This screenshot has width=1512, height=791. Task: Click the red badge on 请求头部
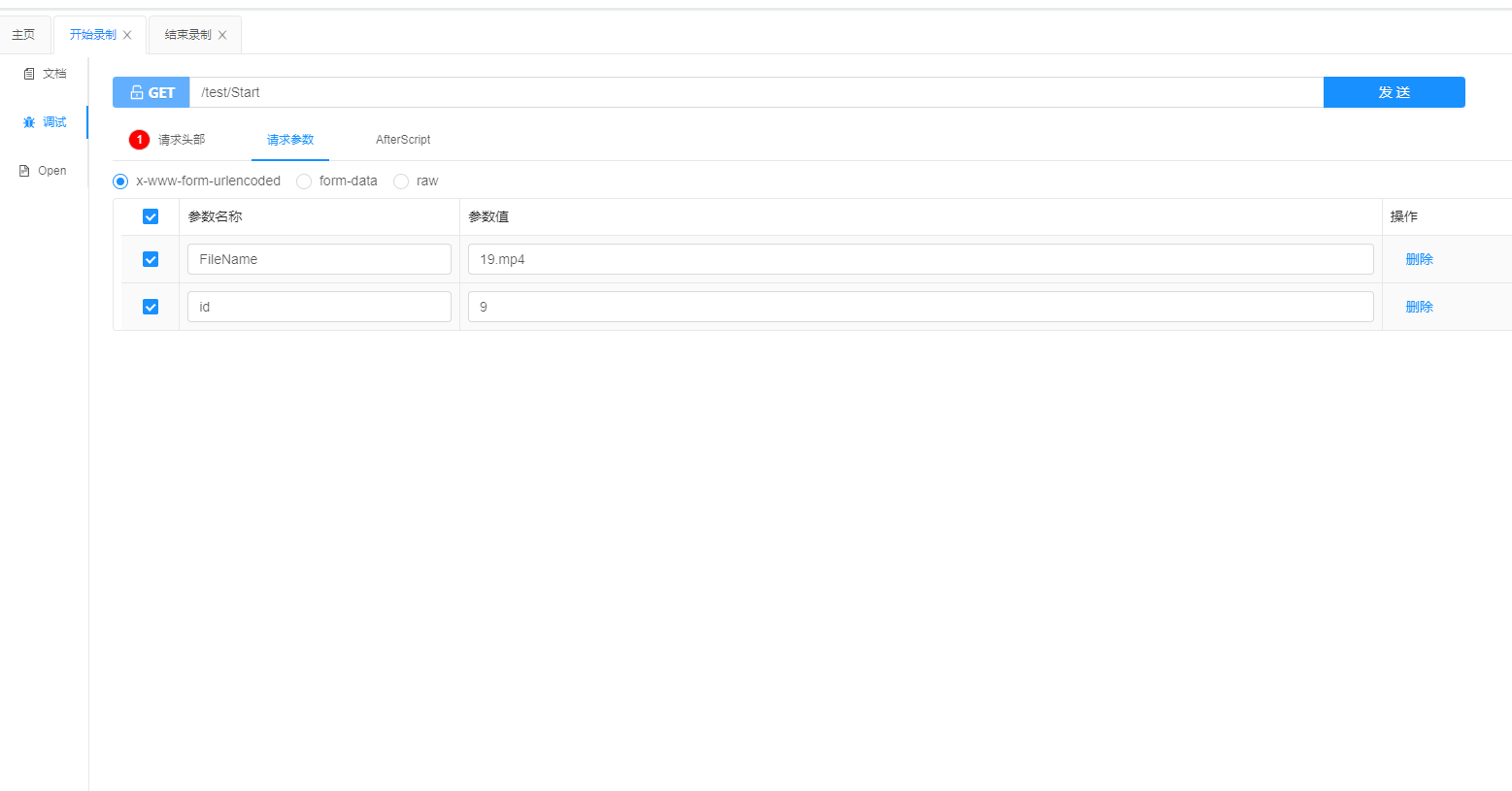pos(139,139)
